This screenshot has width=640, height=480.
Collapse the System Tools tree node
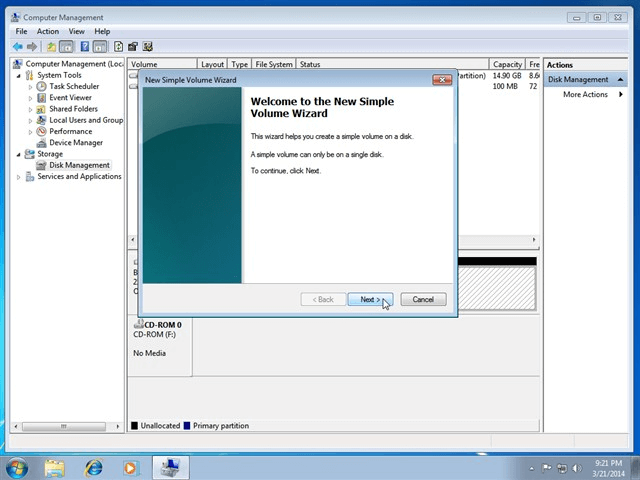(x=19, y=75)
